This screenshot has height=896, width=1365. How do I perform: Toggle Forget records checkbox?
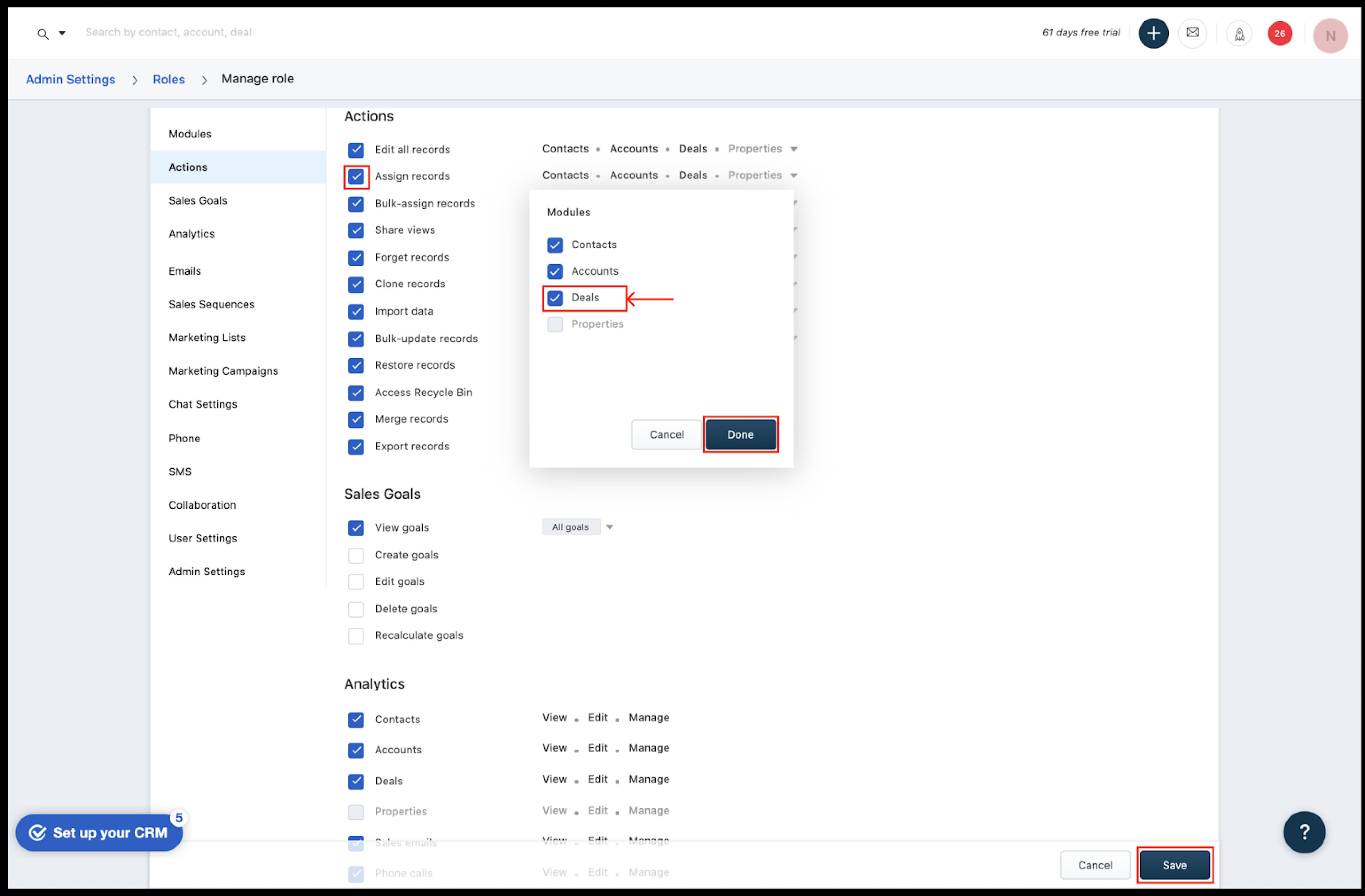(x=355, y=257)
